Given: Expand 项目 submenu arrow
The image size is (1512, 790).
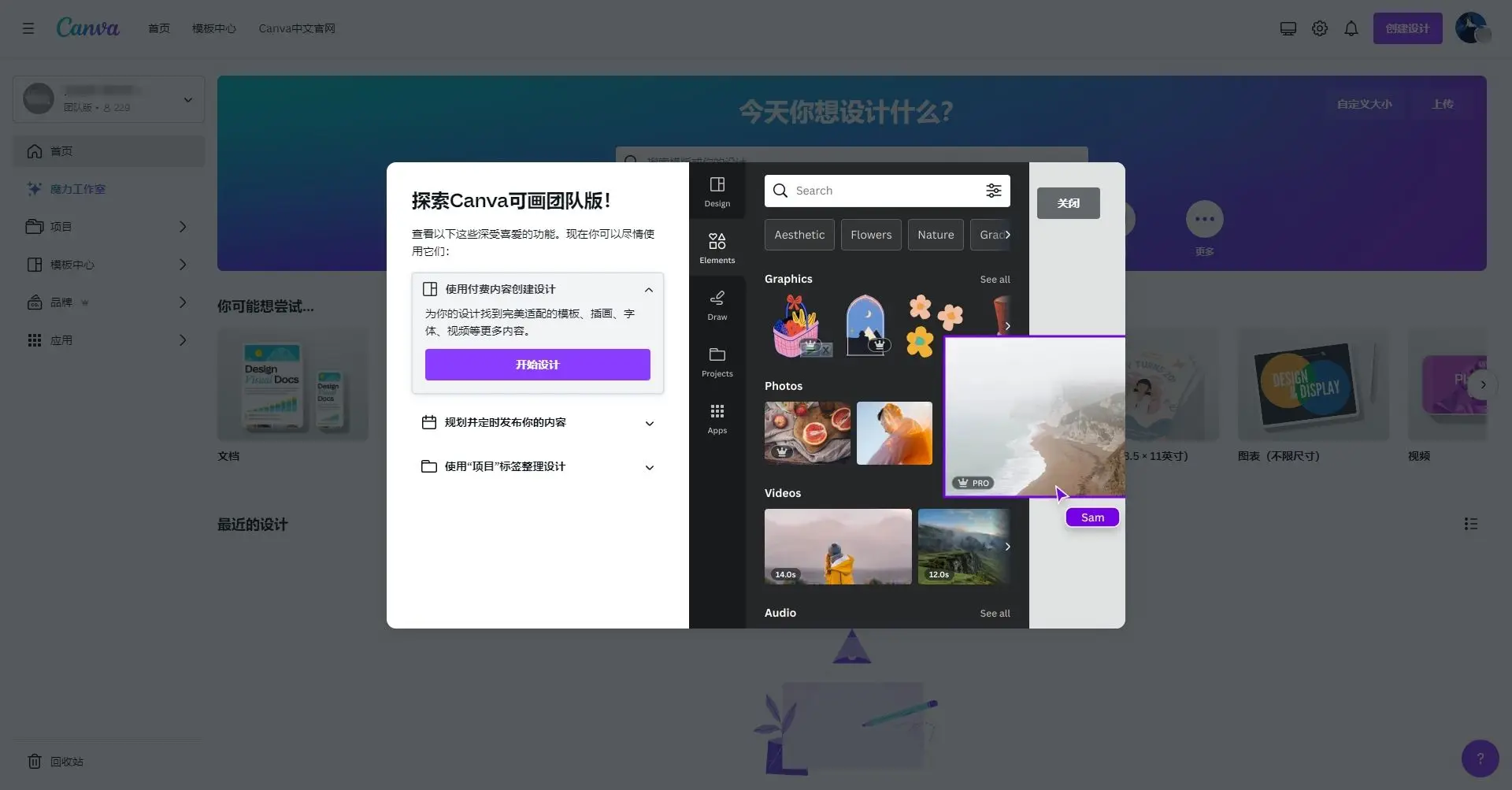Looking at the screenshot, I should [183, 227].
